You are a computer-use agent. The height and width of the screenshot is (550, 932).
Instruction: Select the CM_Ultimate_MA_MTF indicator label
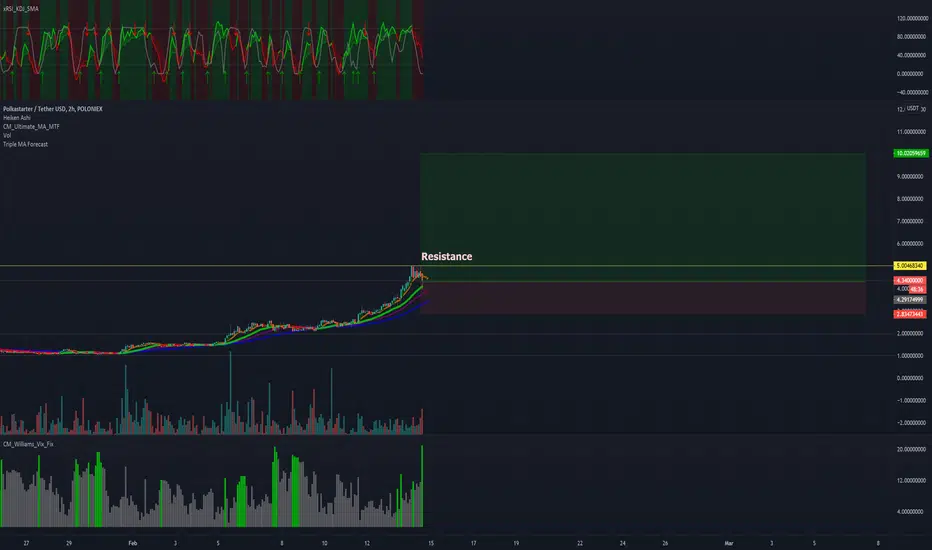[x=31, y=127]
